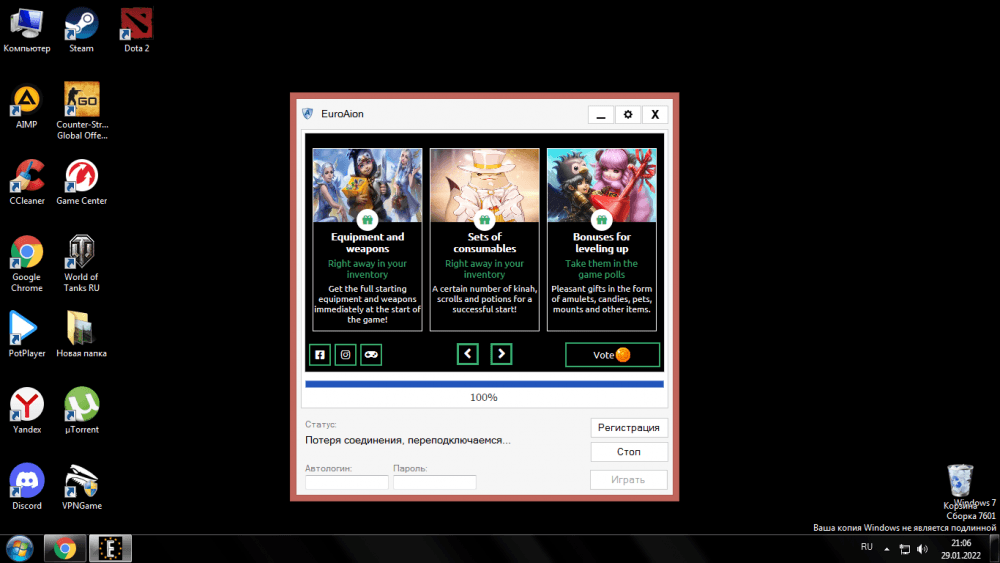The width and height of the screenshot is (1000, 563).
Task: Advance to the next banner slide
Action: [x=501, y=354]
